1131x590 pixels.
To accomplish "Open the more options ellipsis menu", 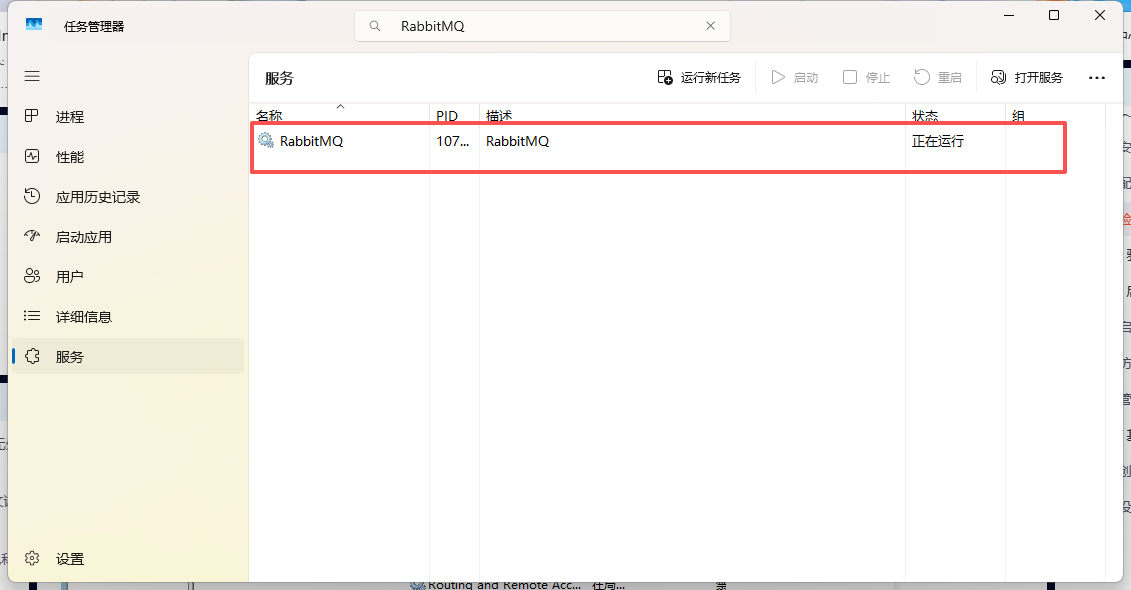I will pyautogui.click(x=1096, y=77).
